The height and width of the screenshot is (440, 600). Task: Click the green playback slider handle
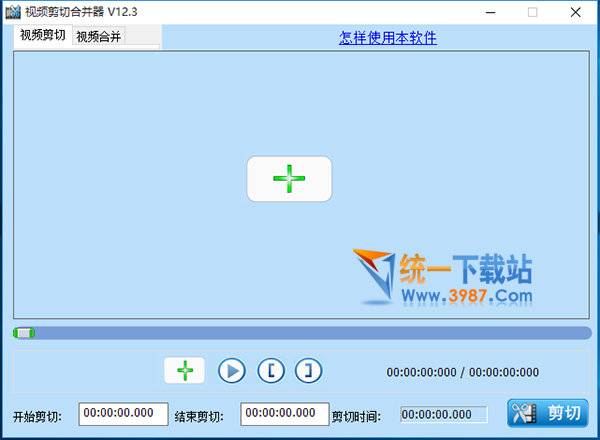coord(24,332)
